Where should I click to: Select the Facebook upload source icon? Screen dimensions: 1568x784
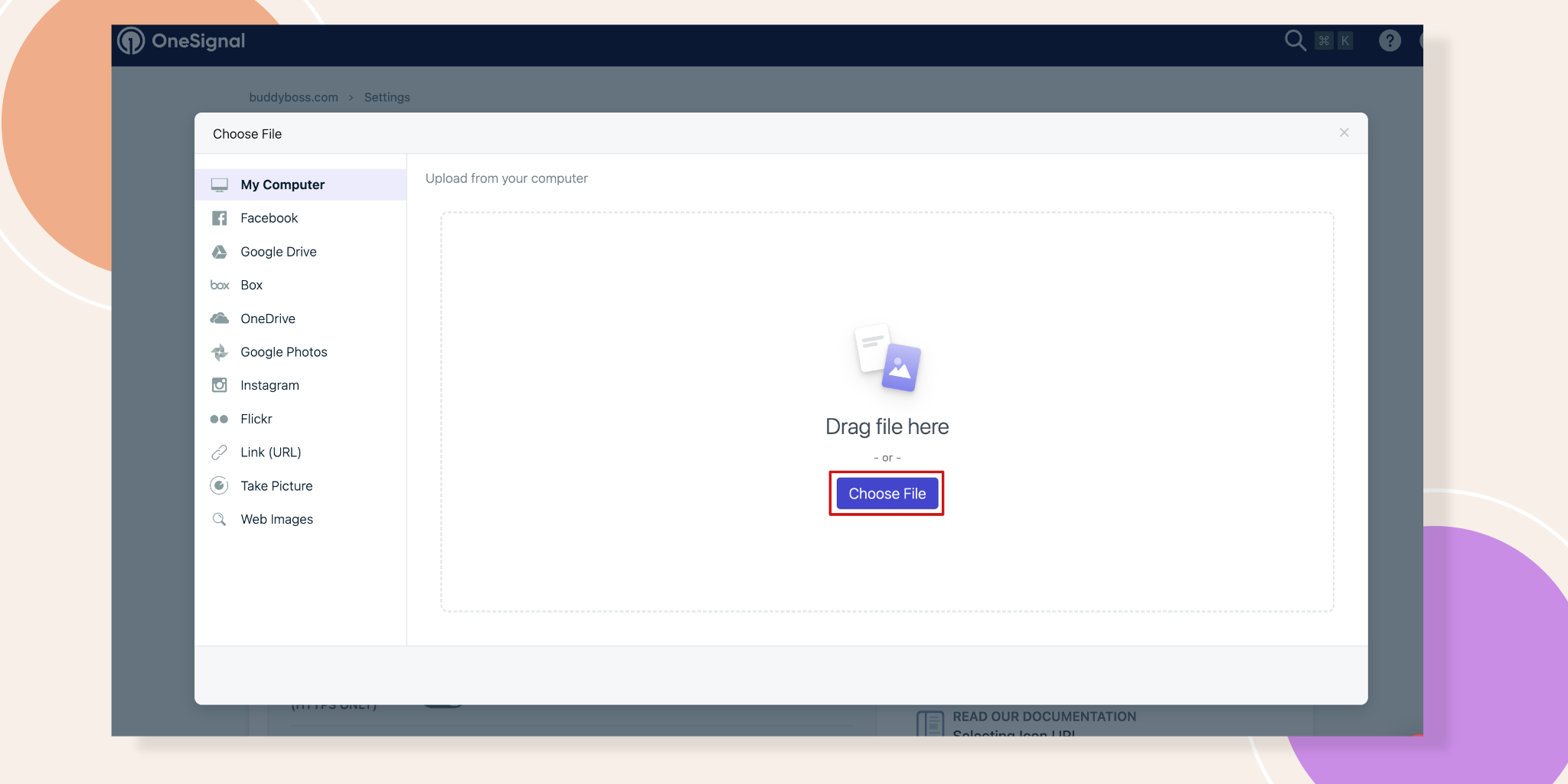[220, 217]
